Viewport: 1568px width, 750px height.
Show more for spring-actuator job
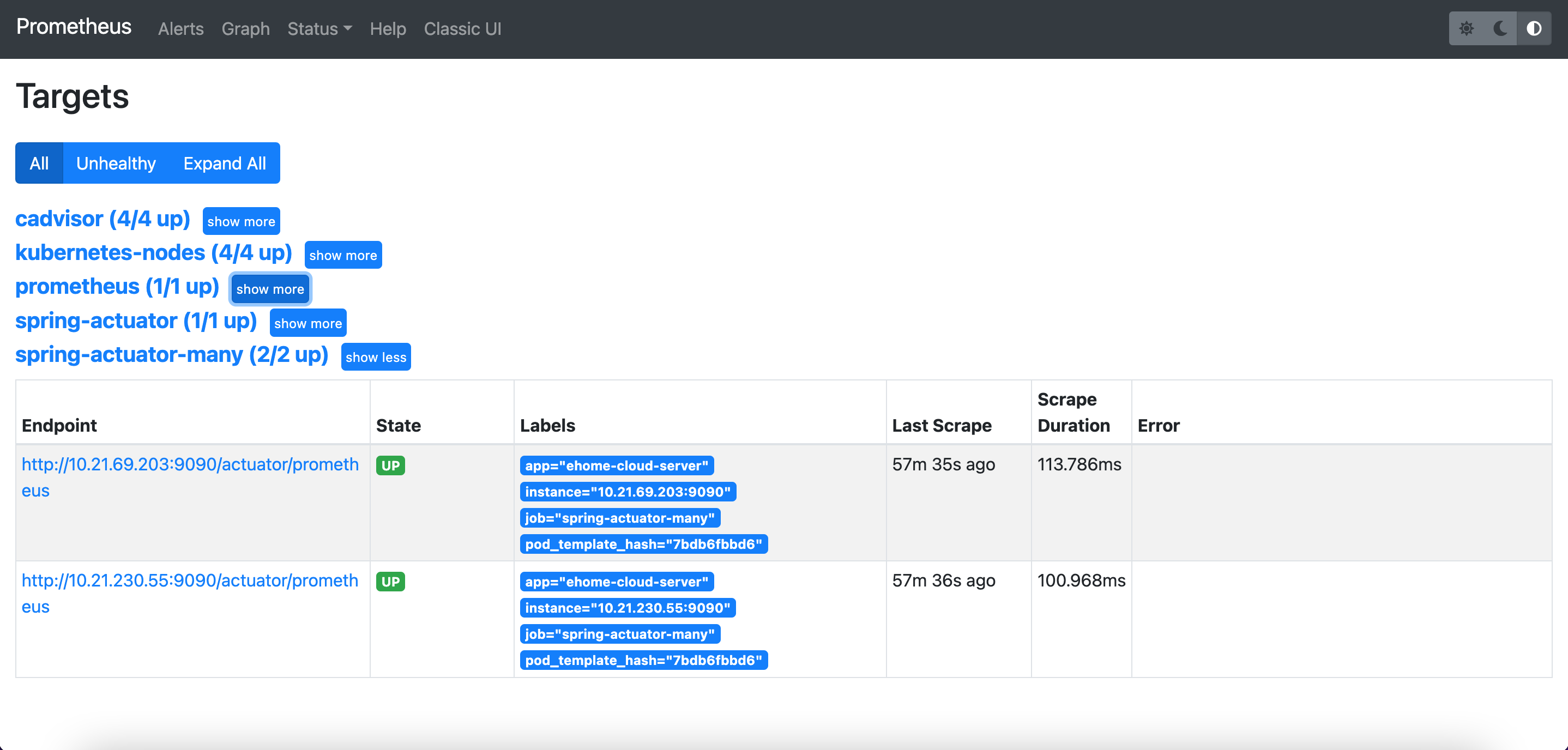pos(307,323)
